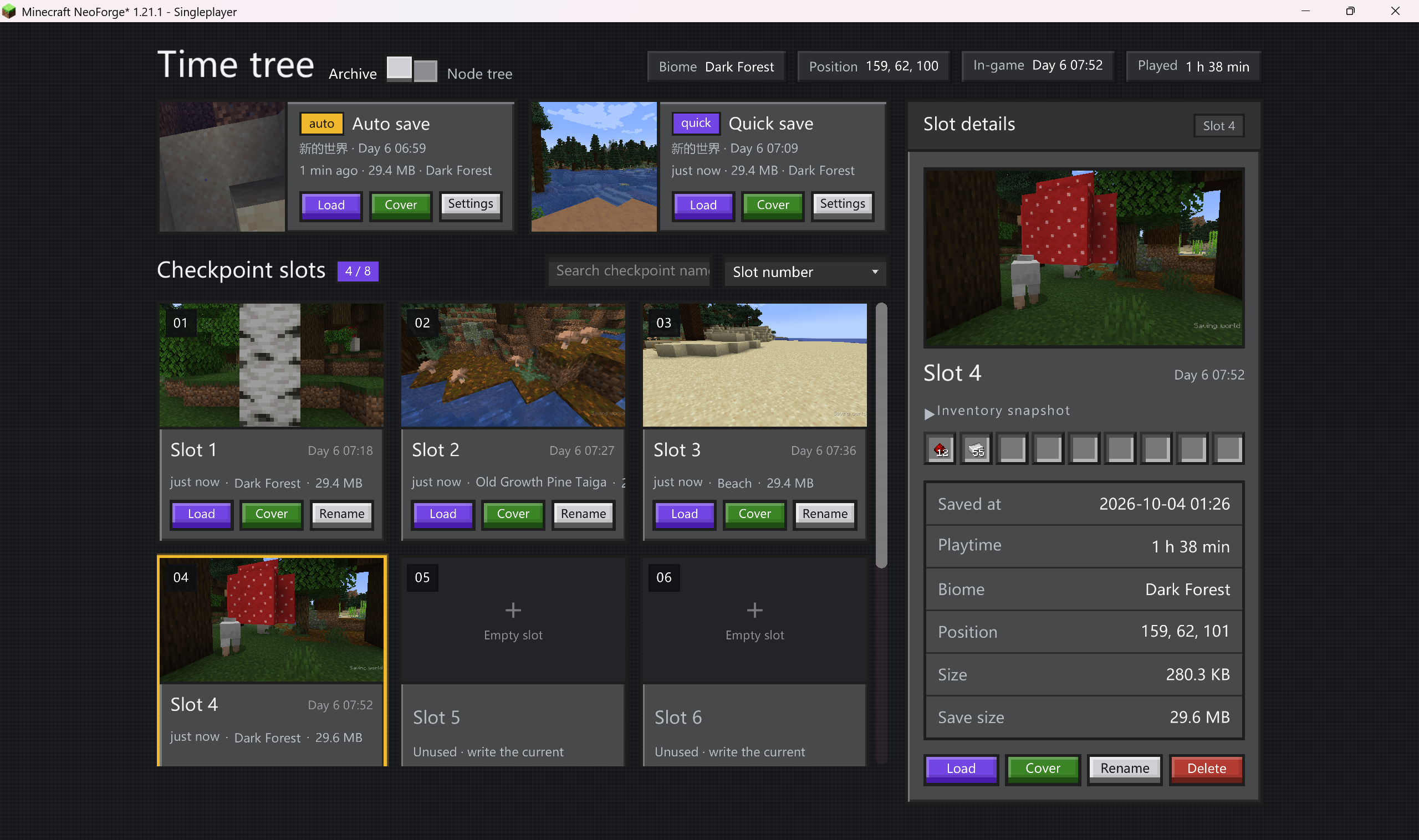The width and height of the screenshot is (1419, 840).
Task: Open the Slot number sort dropdown
Action: (805, 272)
